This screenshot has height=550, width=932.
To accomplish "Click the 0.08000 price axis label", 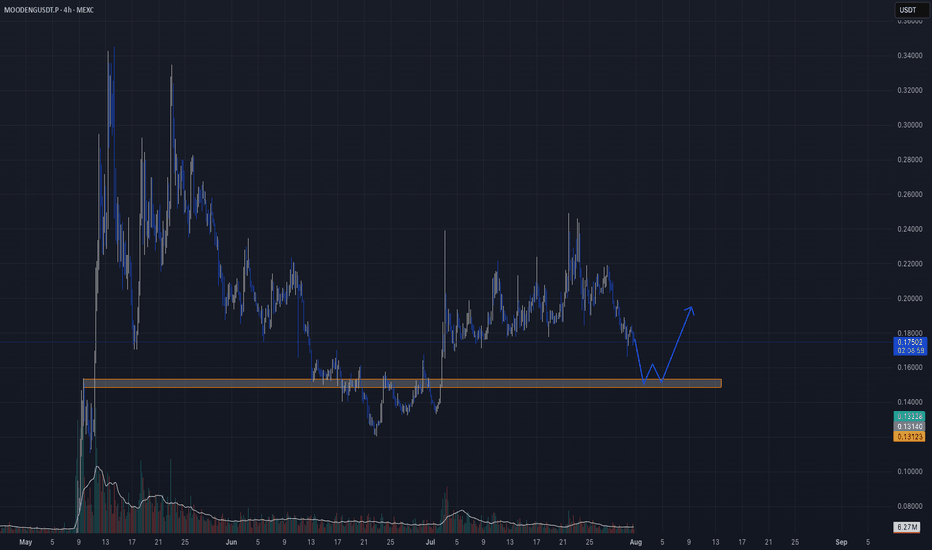I will pyautogui.click(x=910, y=507).
